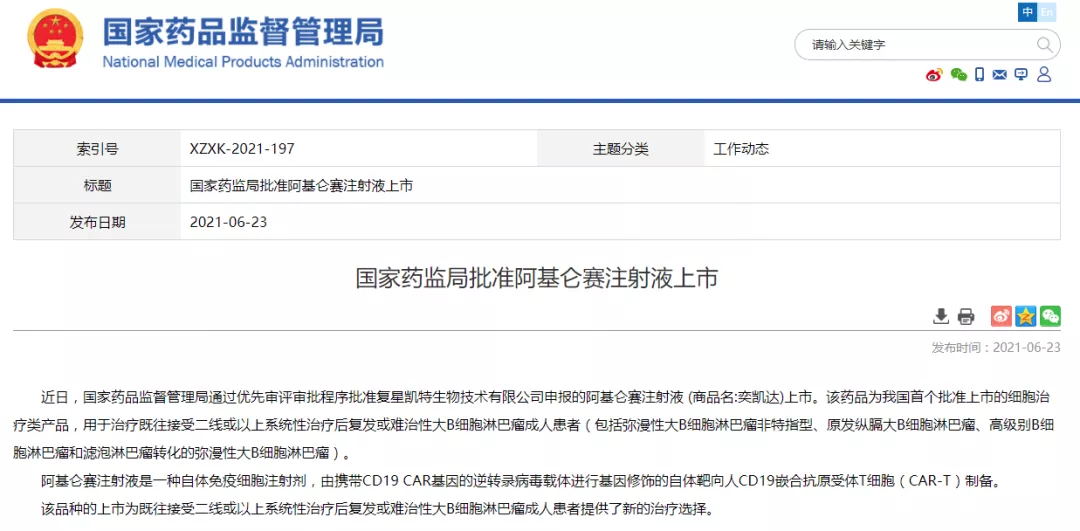Print the article using the printer icon

966,317
